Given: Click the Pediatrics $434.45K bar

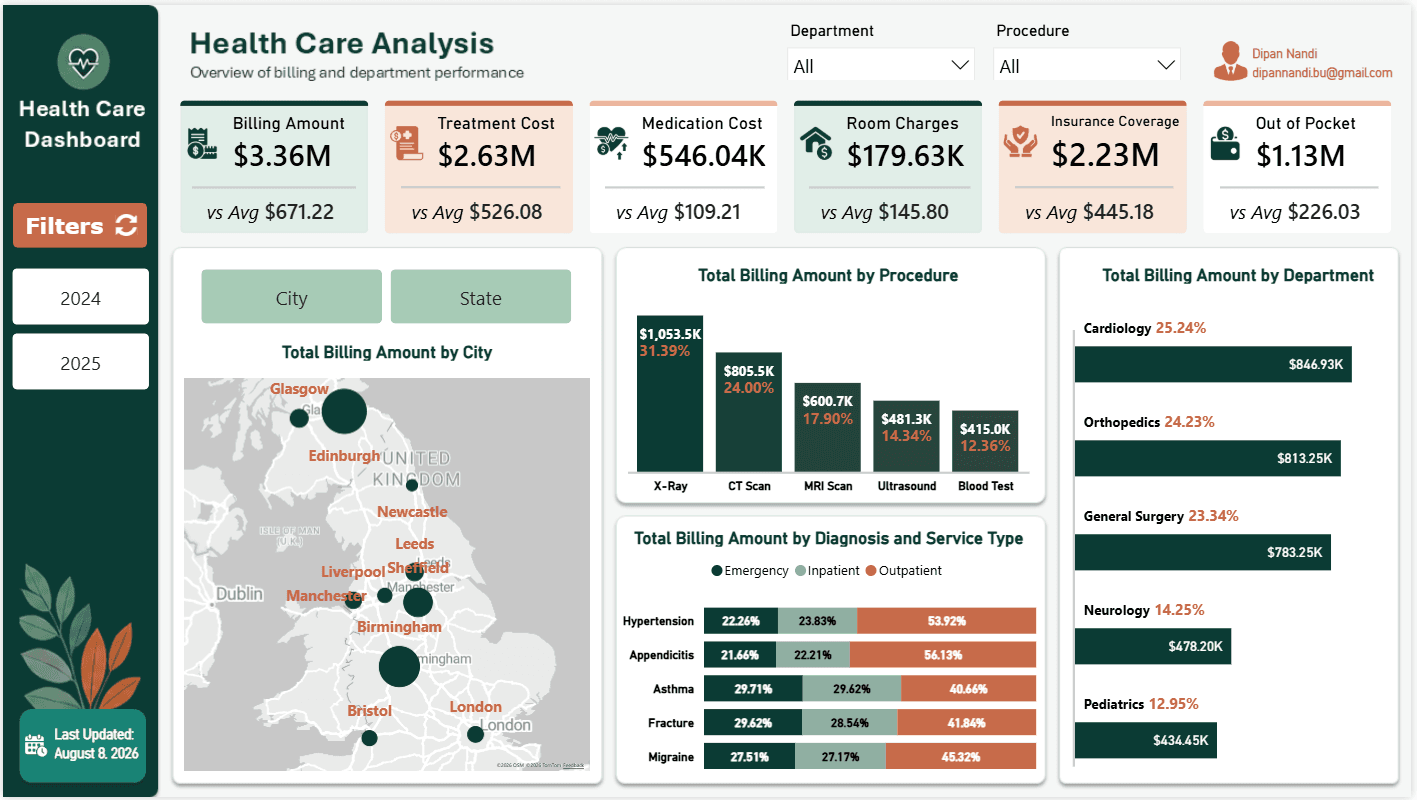Looking at the screenshot, I should [1146, 740].
